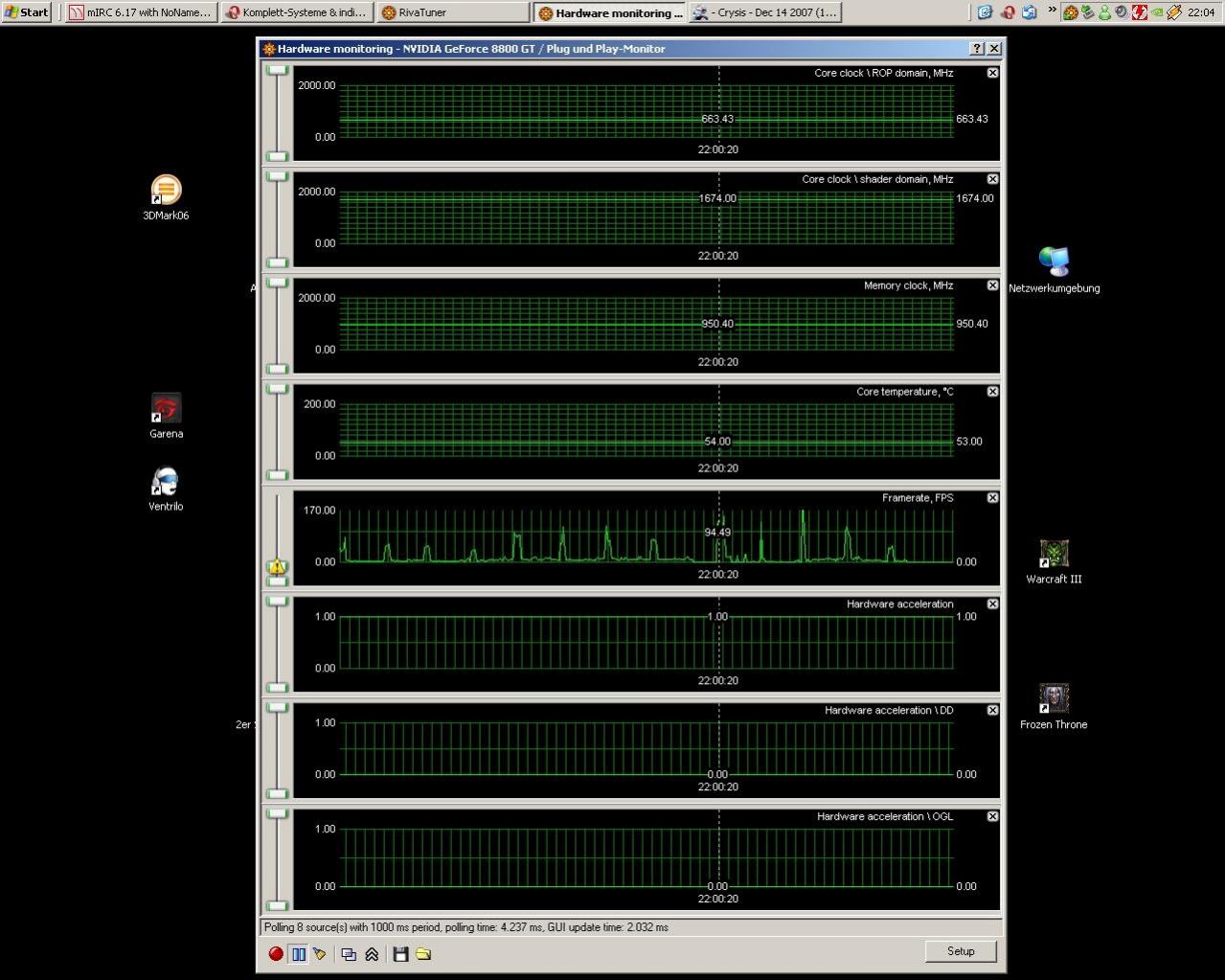Image resolution: width=1225 pixels, height=980 pixels.
Task: Click the Core temperature graph plot area
Action: [x=647, y=430]
